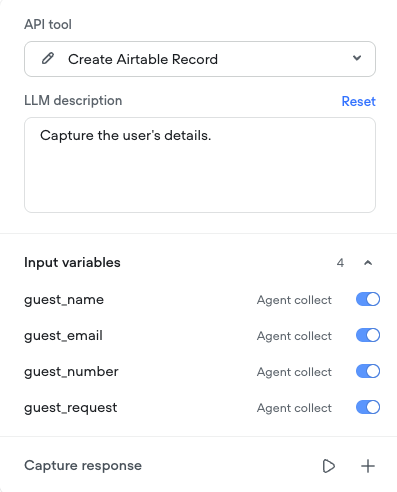
Task: Open the API tool dropdown chevron
Action: click(357, 58)
